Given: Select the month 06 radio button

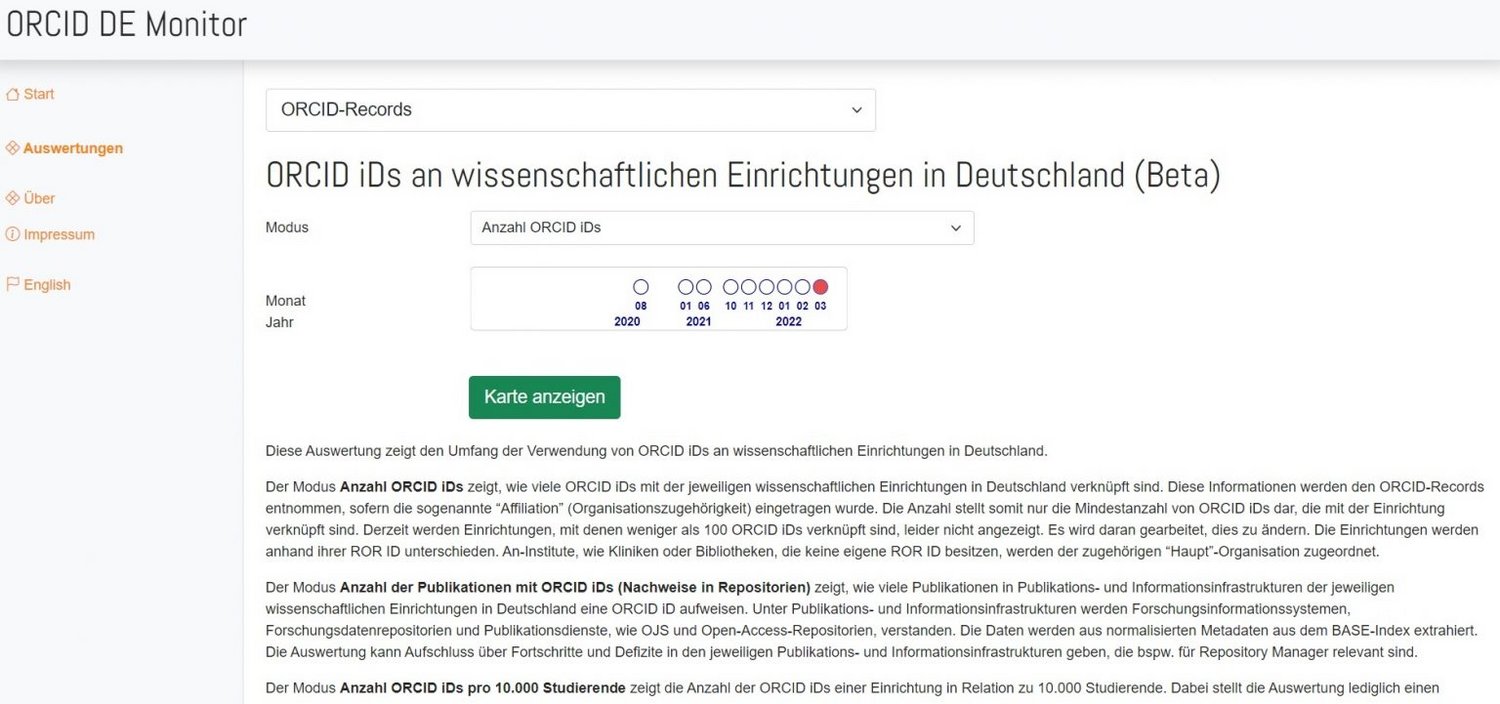Looking at the screenshot, I should pyautogui.click(x=704, y=287).
